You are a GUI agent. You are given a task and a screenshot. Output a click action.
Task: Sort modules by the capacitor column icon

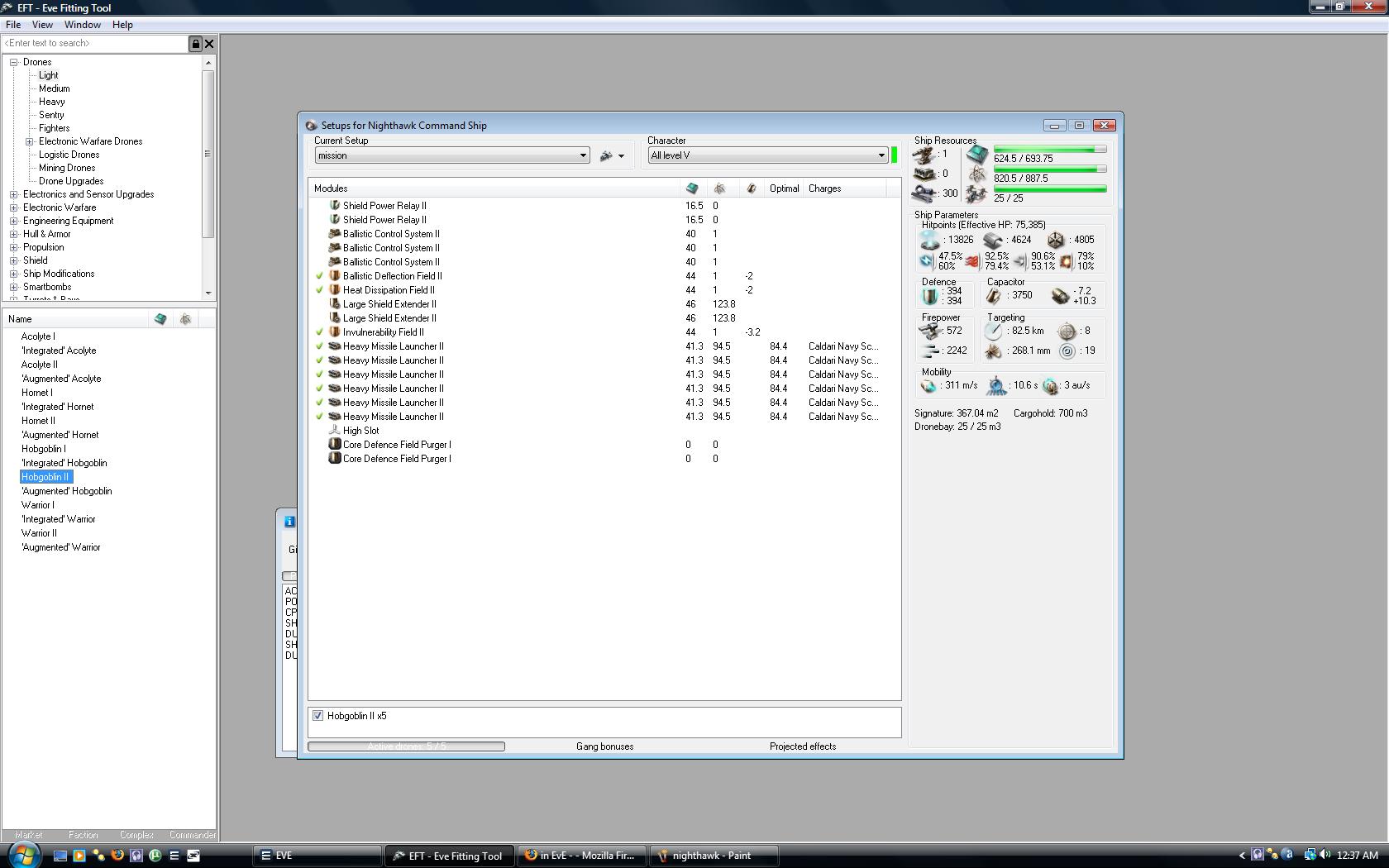(751, 188)
